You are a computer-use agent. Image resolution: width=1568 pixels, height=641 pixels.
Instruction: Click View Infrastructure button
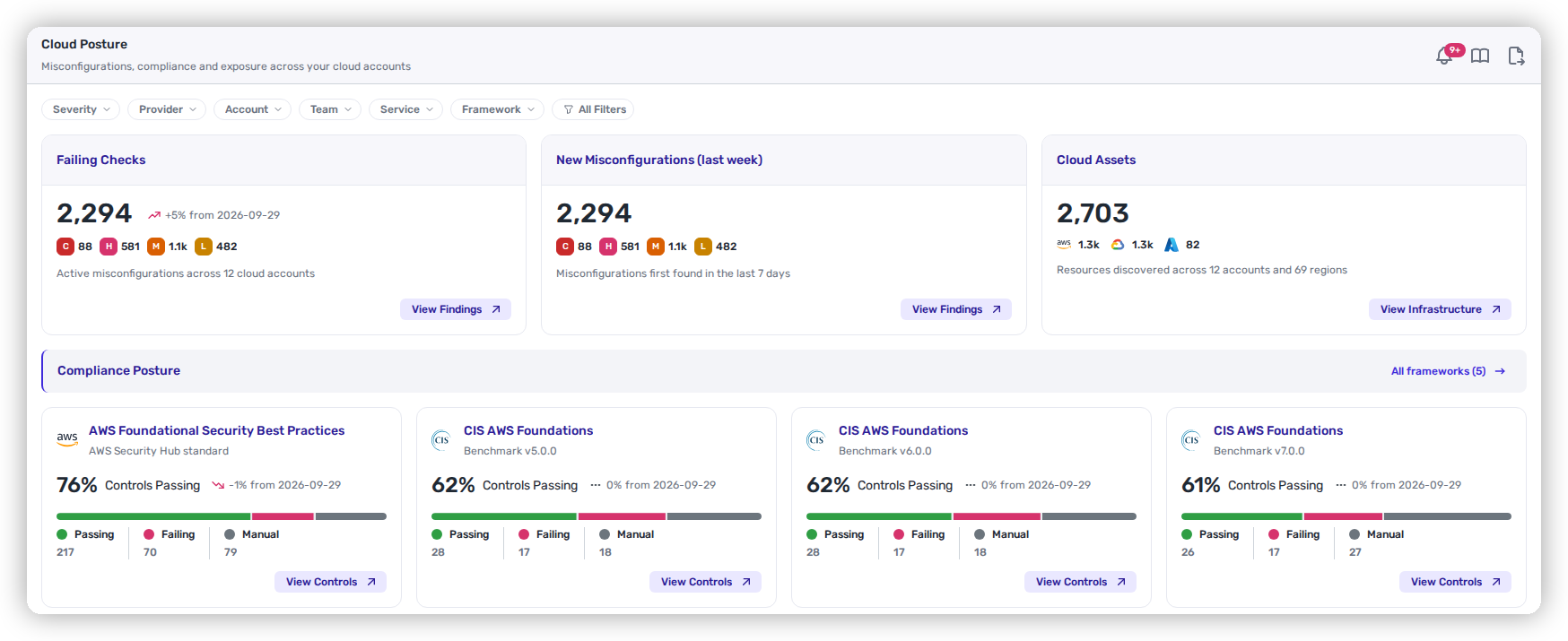[x=1440, y=309]
